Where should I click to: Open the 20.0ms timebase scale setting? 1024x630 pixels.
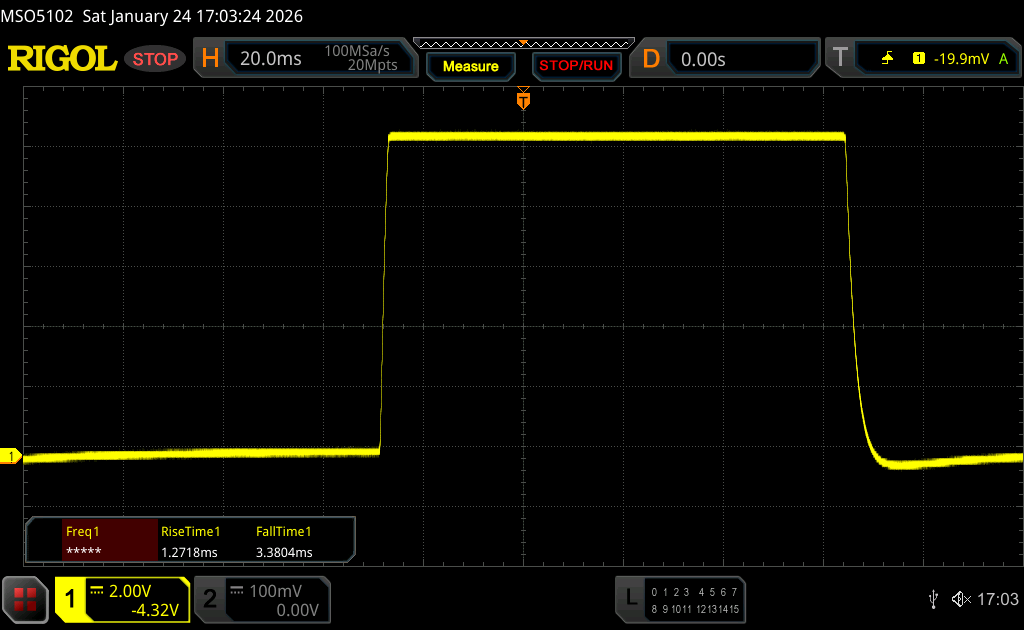pos(270,59)
